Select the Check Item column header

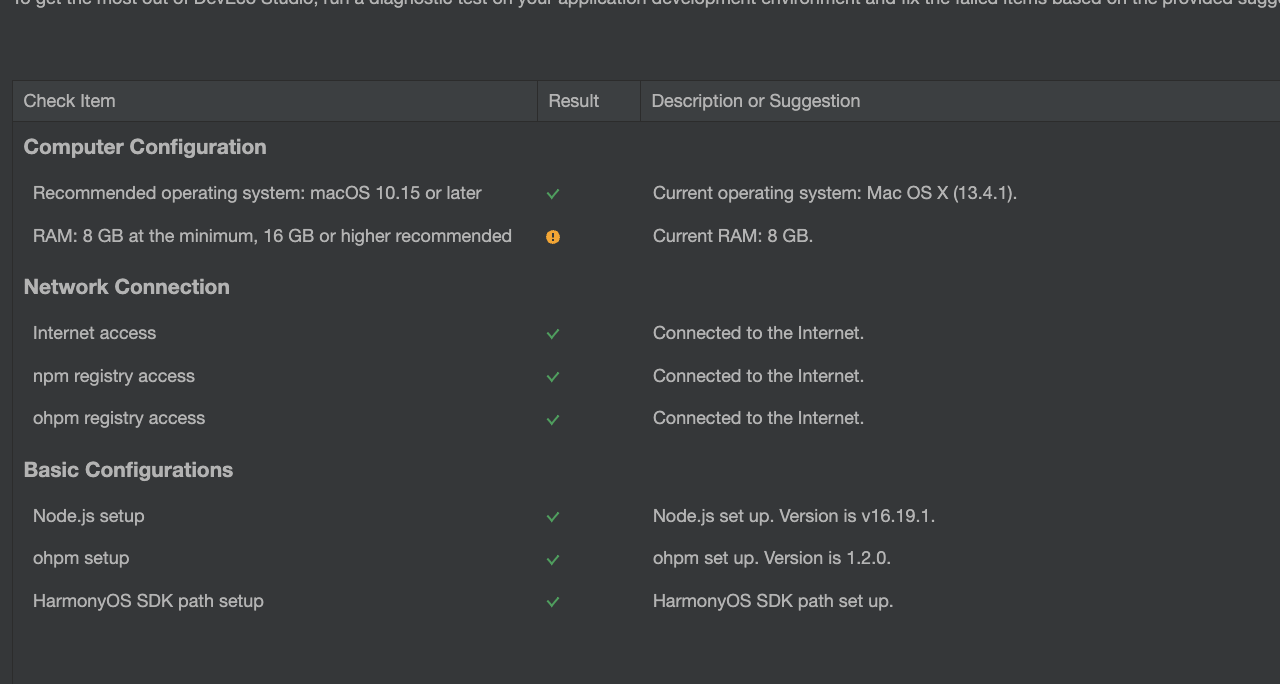click(275, 101)
